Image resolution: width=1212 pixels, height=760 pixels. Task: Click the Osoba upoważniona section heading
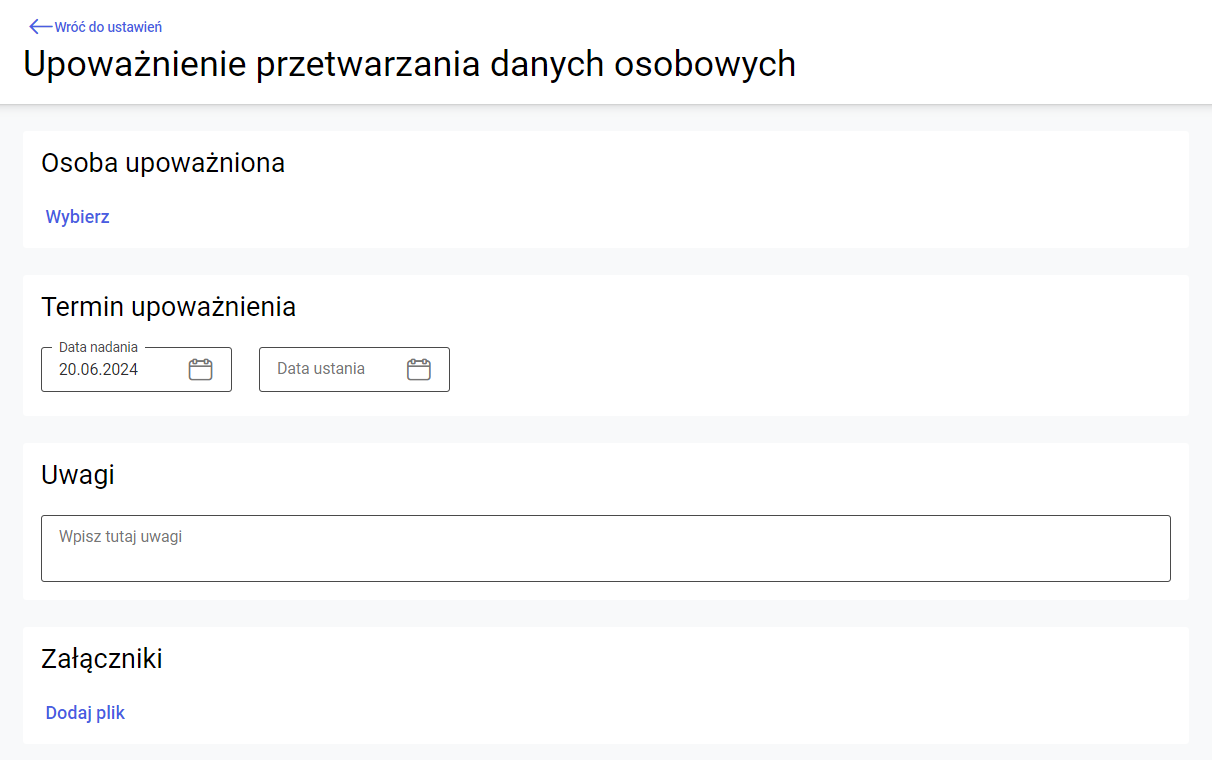coord(163,163)
